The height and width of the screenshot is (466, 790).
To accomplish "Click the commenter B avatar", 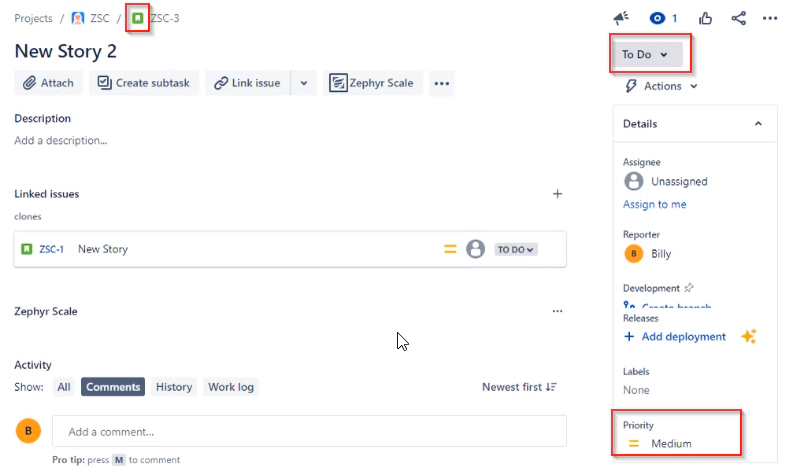I will click(x=28, y=431).
